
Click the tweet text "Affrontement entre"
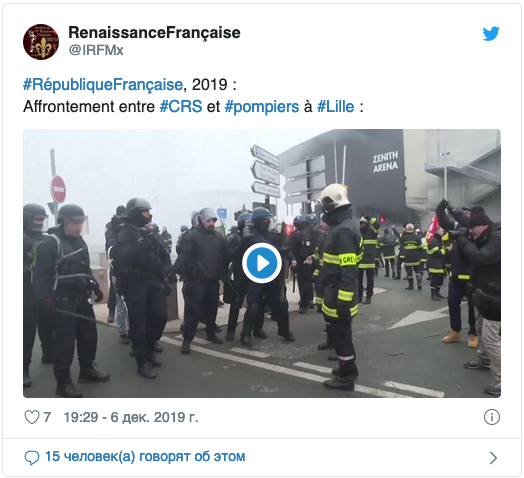tap(89, 107)
